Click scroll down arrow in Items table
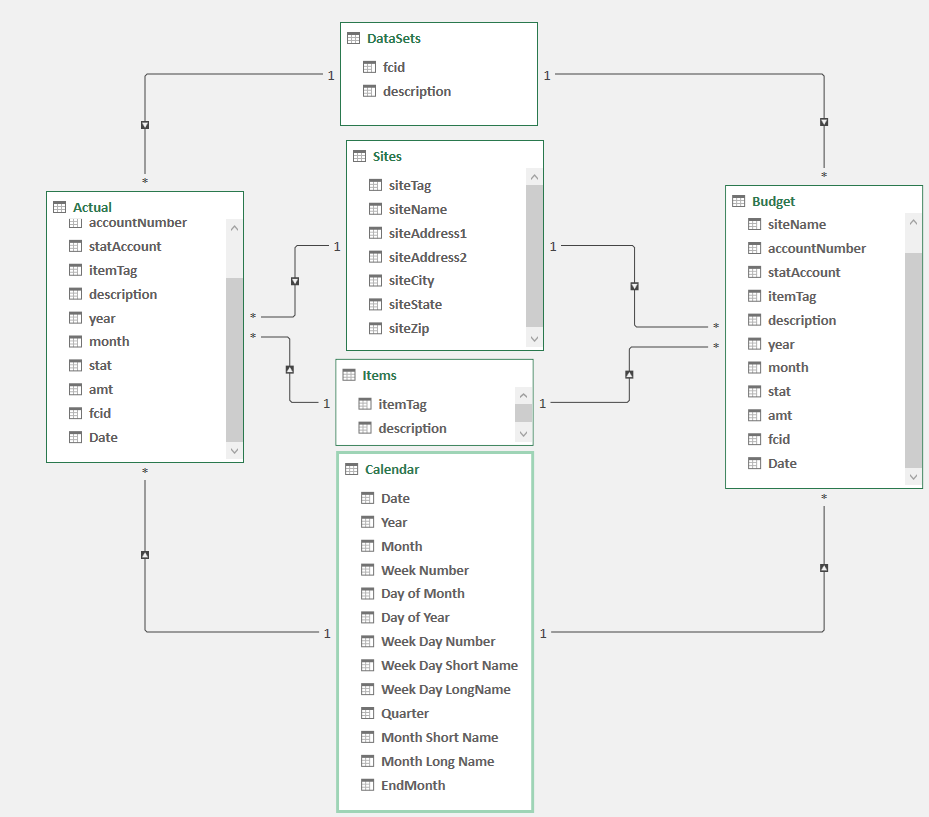This screenshot has height=817, width=929. pyautogui.click(x=523, y=434)
